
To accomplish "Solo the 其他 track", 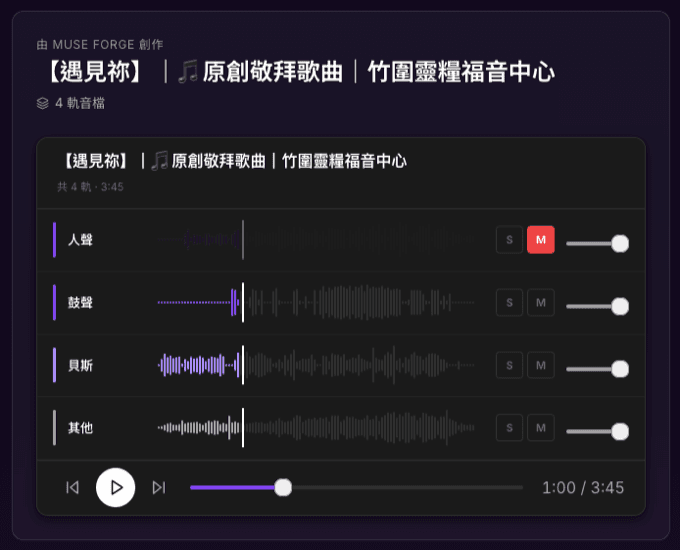I will pyautogui.click(x=509, y=428).
